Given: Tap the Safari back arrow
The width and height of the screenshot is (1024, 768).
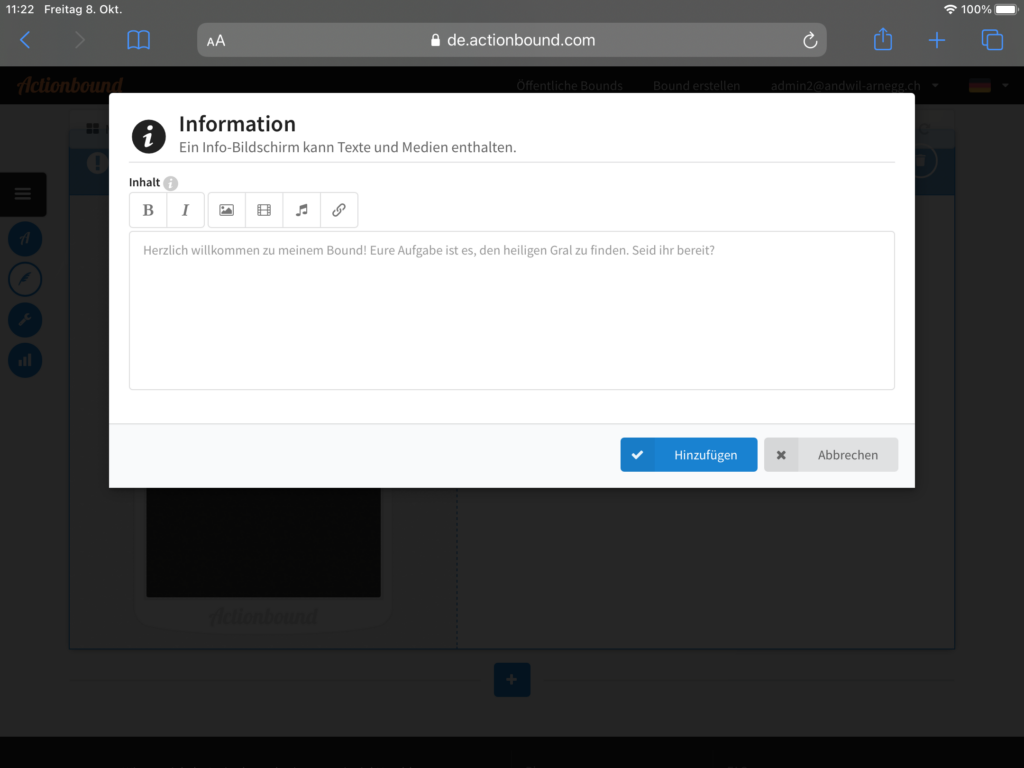Looking at the screenshot, I should pyautogui.click(x=26, y=40).
